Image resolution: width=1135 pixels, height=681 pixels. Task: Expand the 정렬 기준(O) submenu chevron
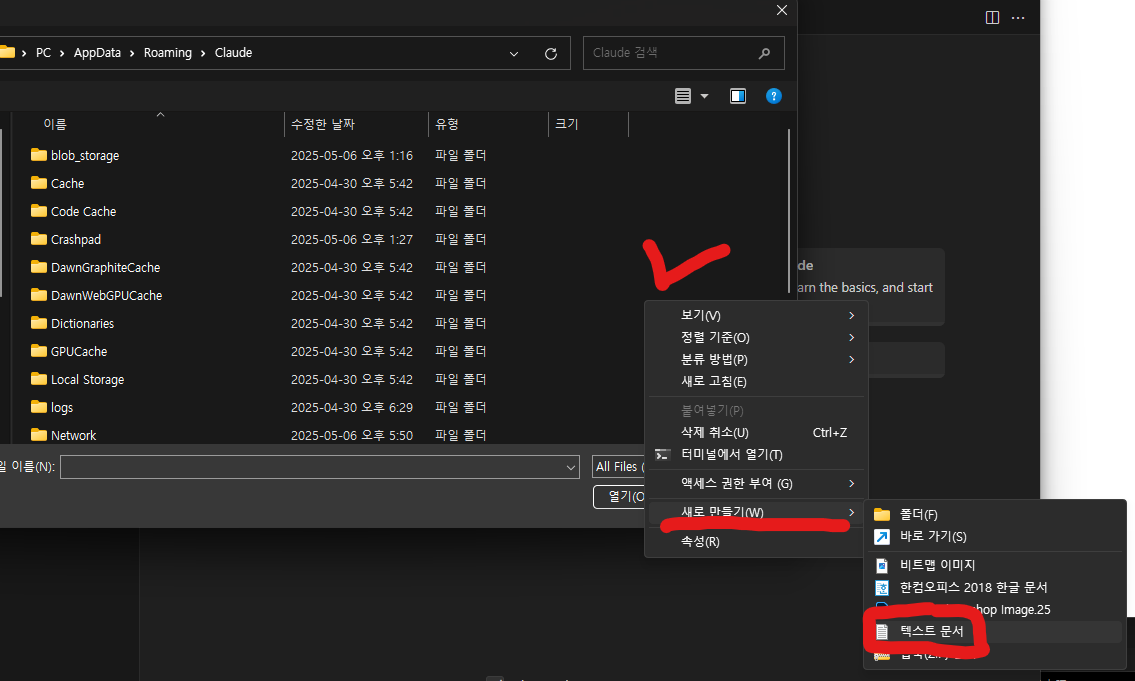(852, 337)
